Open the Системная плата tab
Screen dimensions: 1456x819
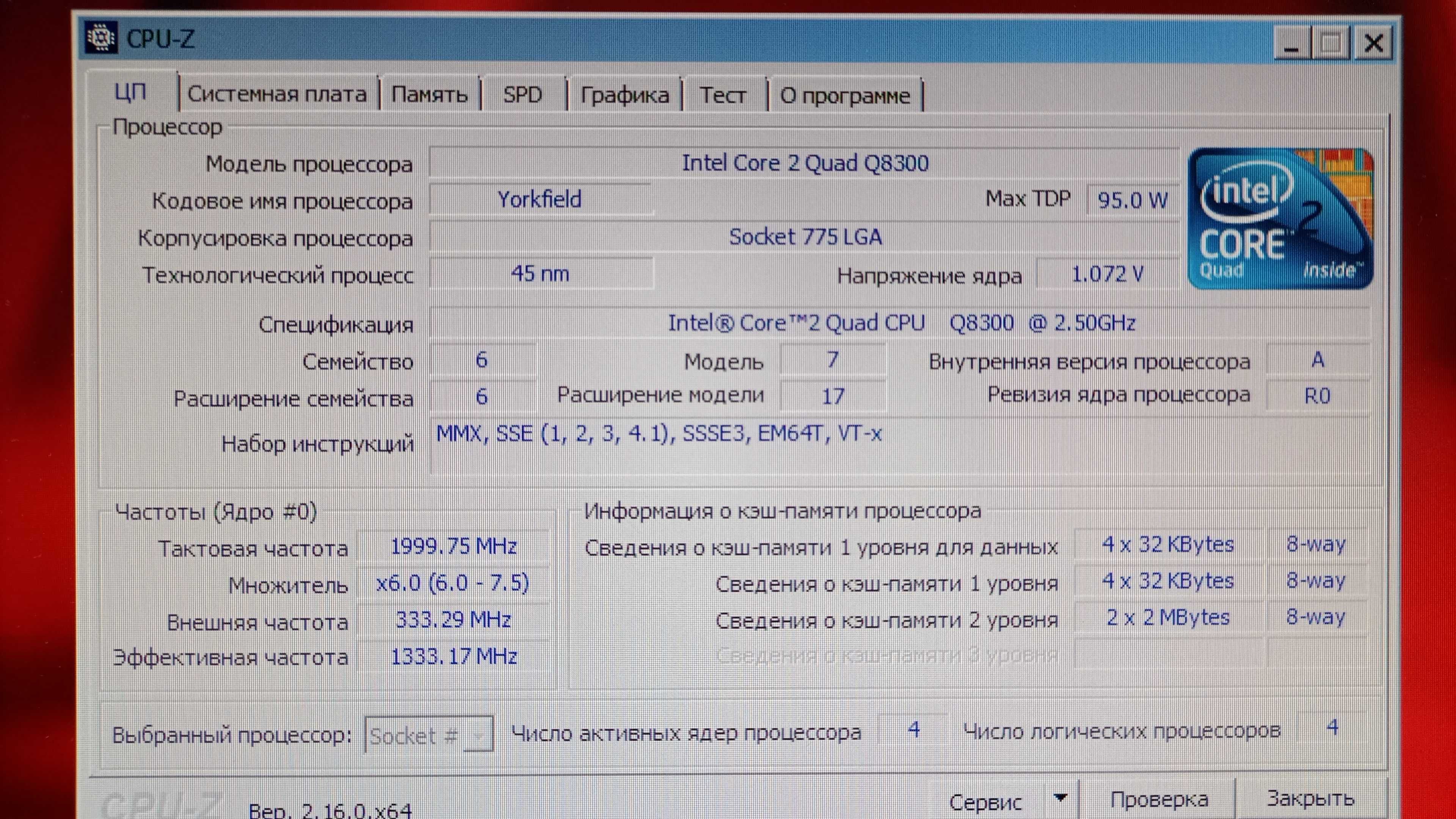[277, 94]
